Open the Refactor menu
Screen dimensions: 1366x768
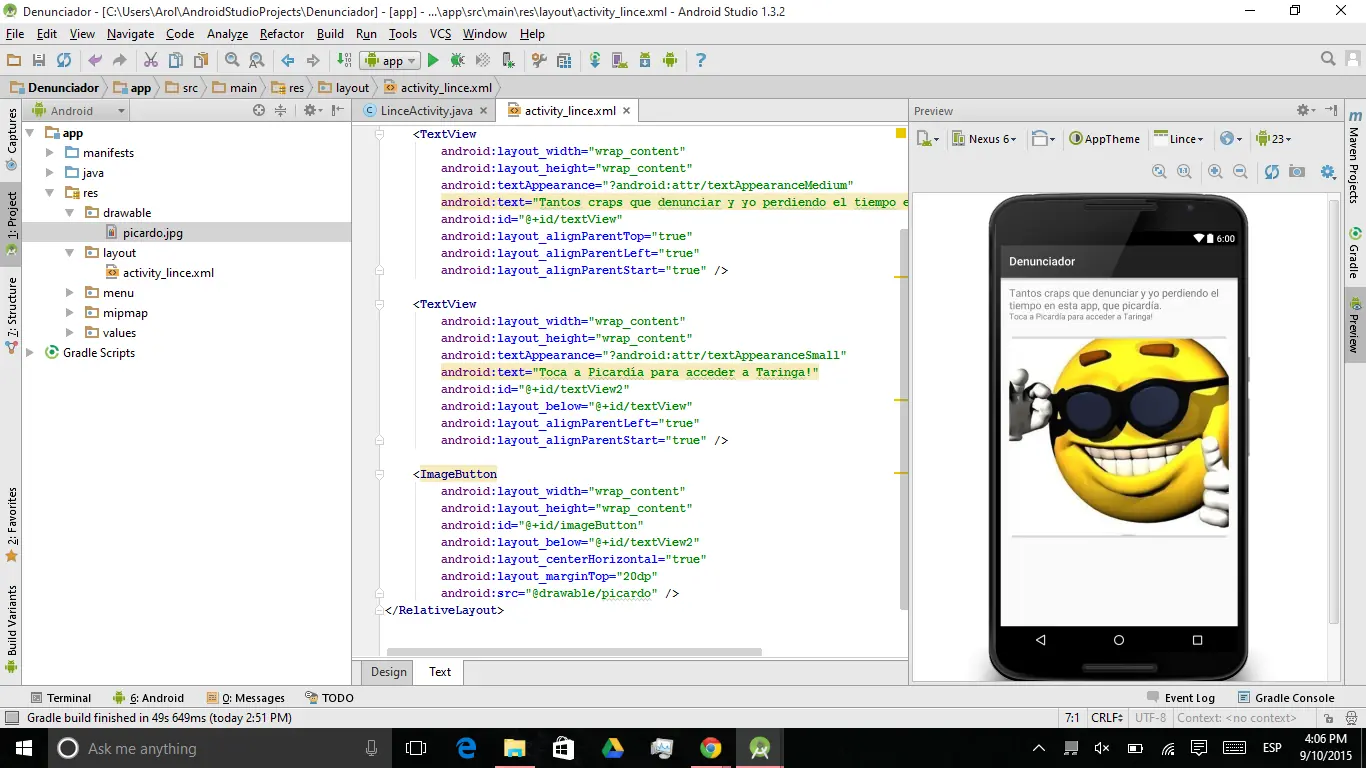[281, 34]
